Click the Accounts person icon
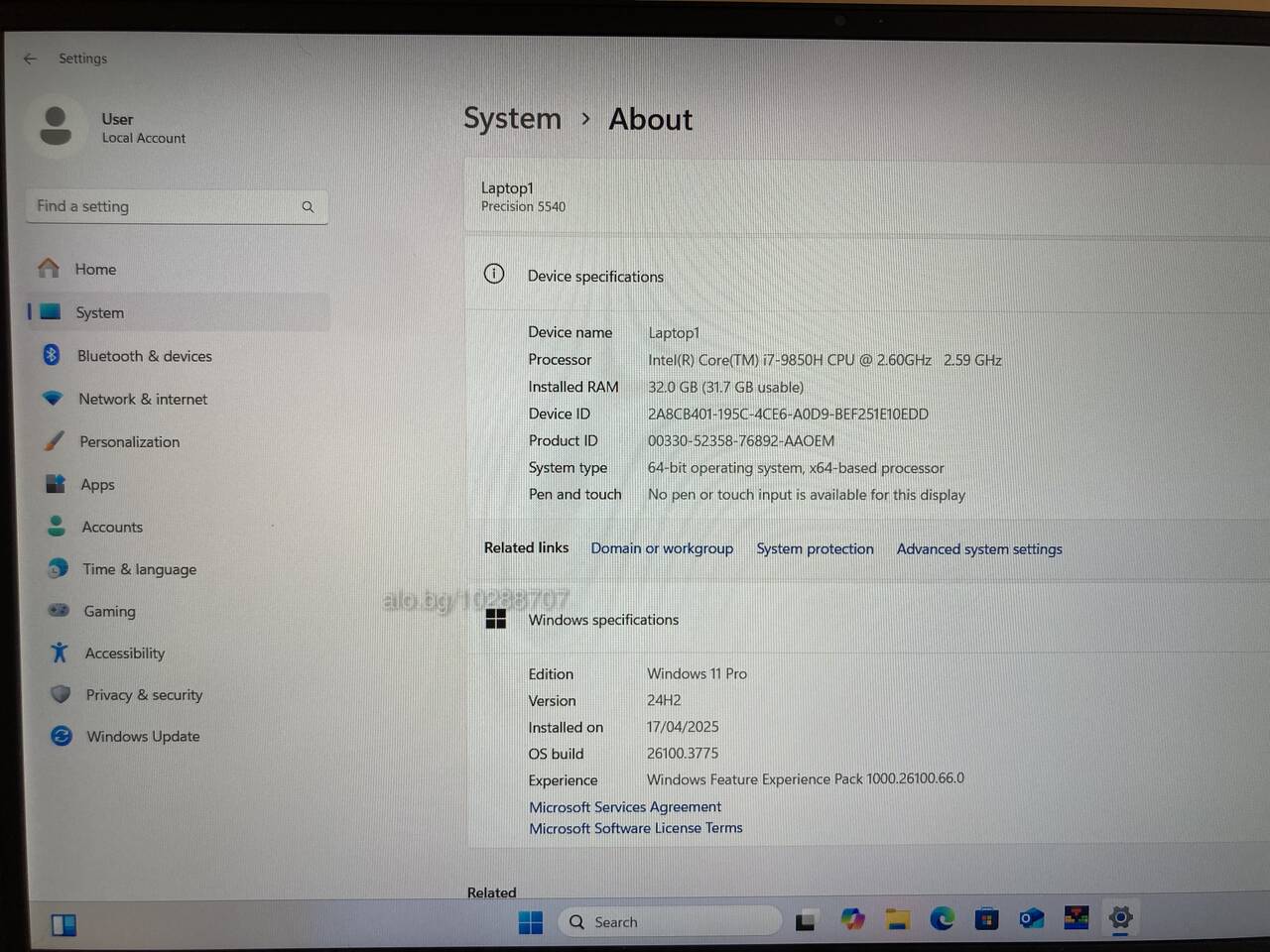Viewport: 1270px width, 952px height. pyautogui.click(x=57, y=526)
